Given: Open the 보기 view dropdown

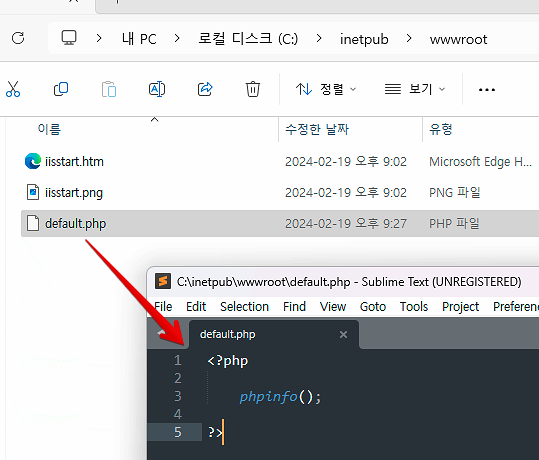Looking at the screenshot, I should click(415, 89).
